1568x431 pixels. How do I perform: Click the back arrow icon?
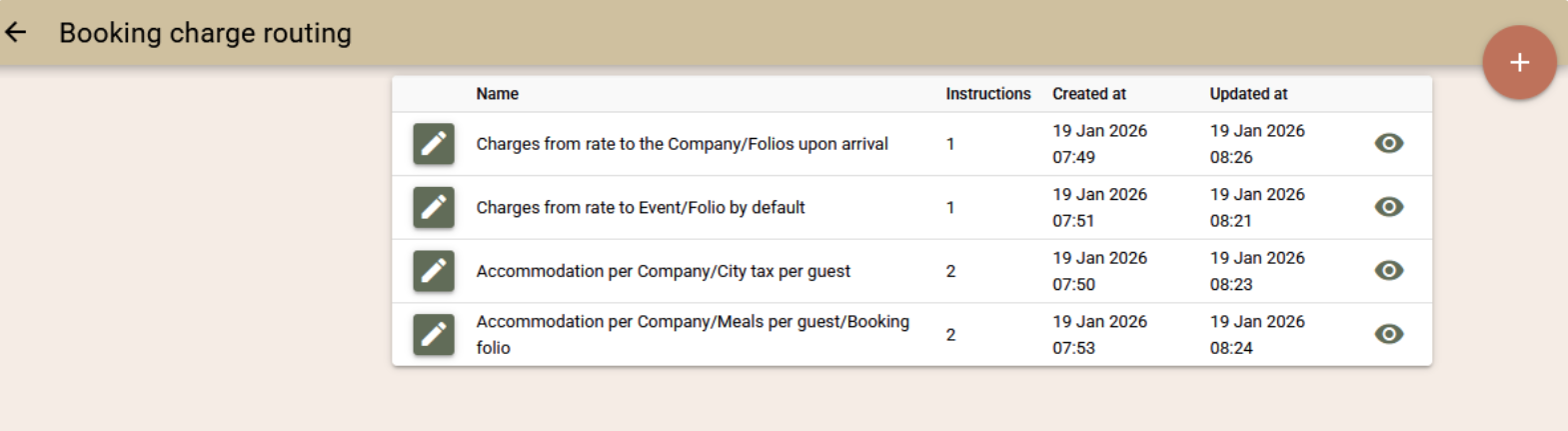(x=16, y=33)
